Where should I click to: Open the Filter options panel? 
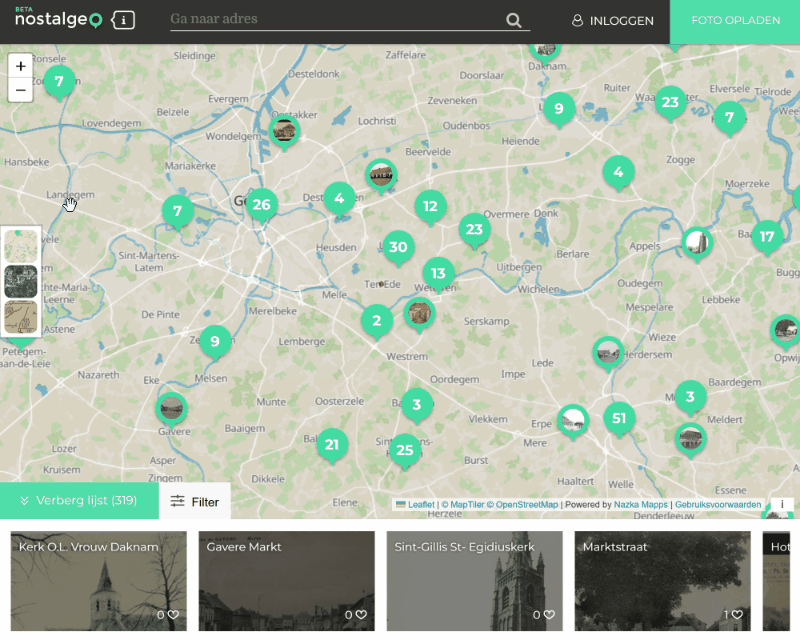click(195, 501)
